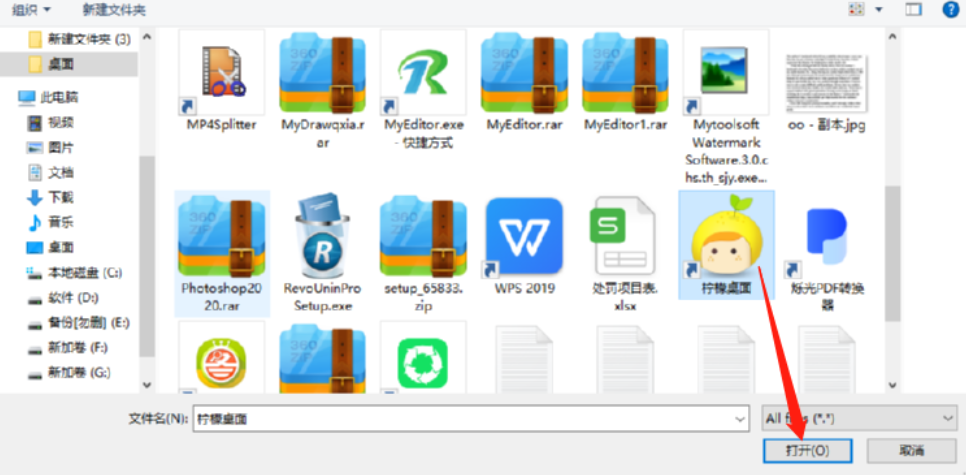Image resolution: width=966 pixels, height=475 pixels.
Task: Open 下载 in navigation pane
Action: point(51,197)
